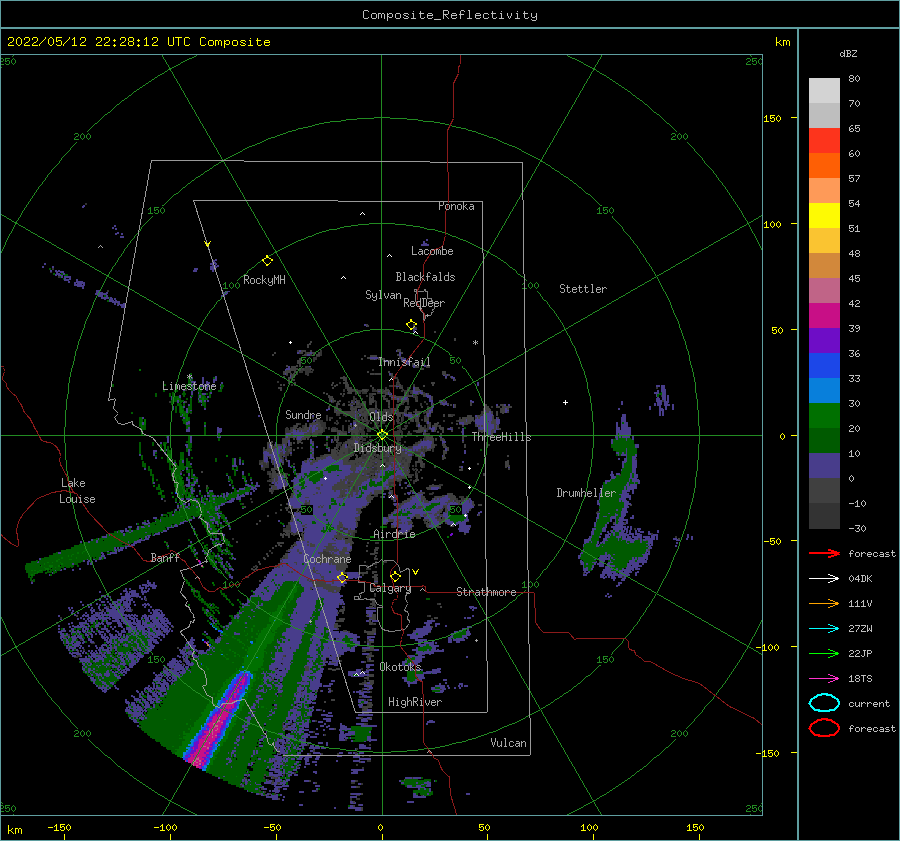Click the Limestone label

pyautogui.click(x=189, y=386)
